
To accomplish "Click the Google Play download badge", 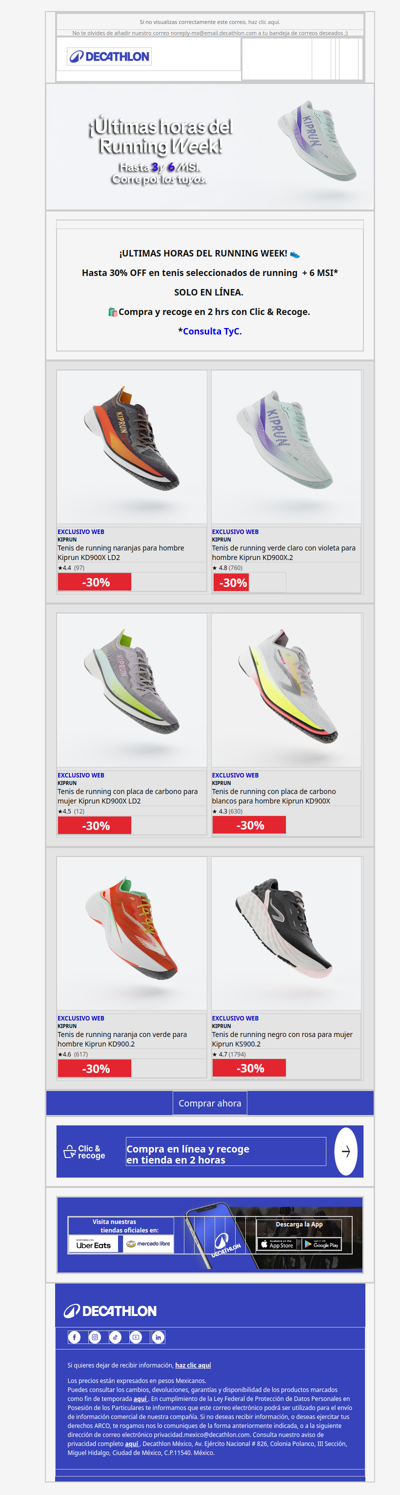I will (x=321, y=1244).
